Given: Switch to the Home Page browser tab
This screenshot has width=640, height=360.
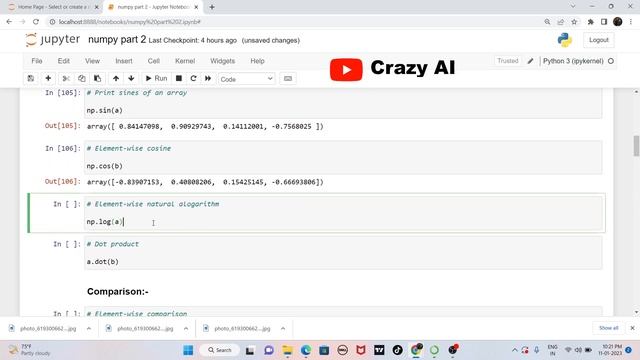Looking at the screenshot, I should click(53, 7).
